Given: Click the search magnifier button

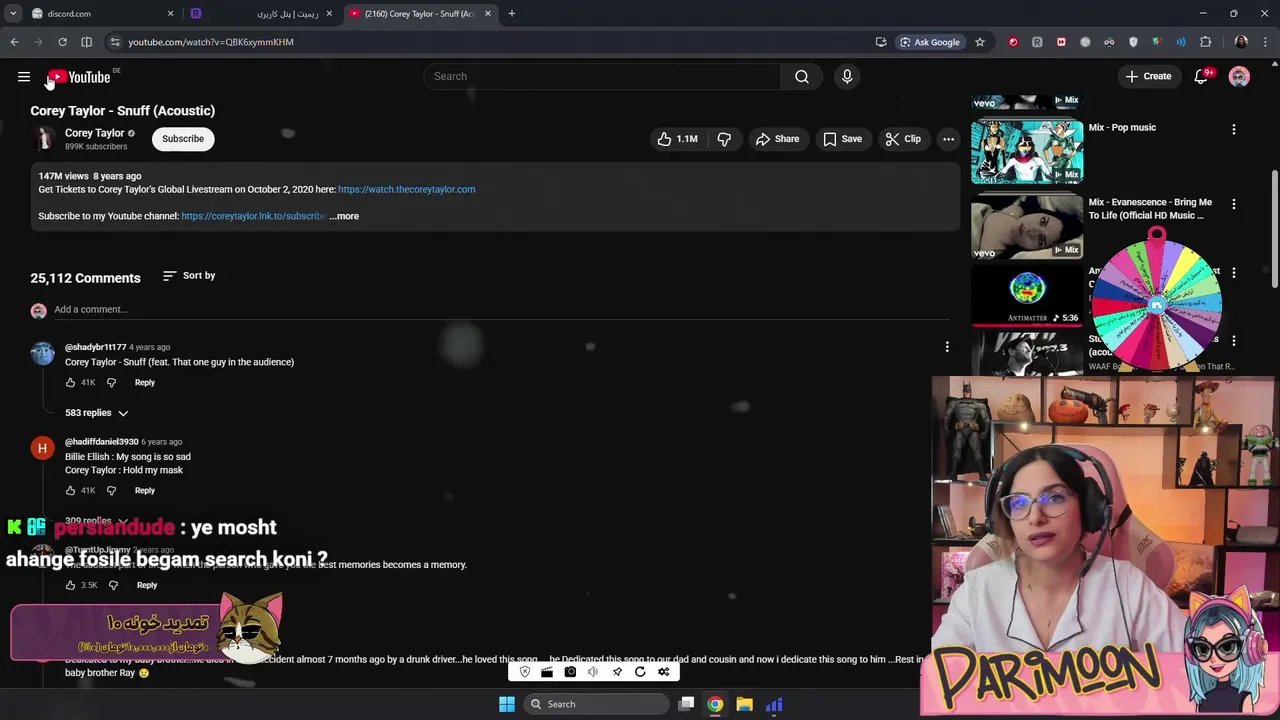Looking at the screenshot, I should [x=802, y=76].
